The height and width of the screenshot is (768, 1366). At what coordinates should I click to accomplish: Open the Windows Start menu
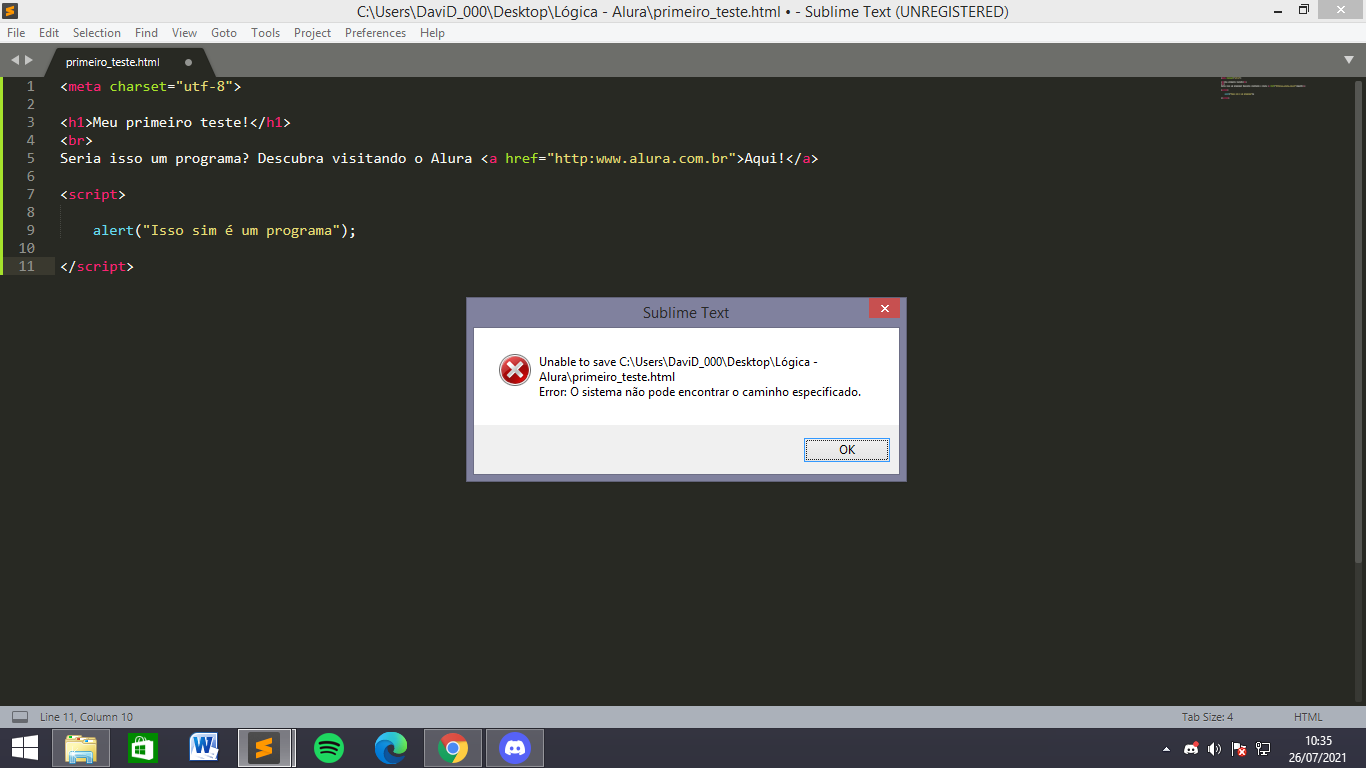(25, 747)
